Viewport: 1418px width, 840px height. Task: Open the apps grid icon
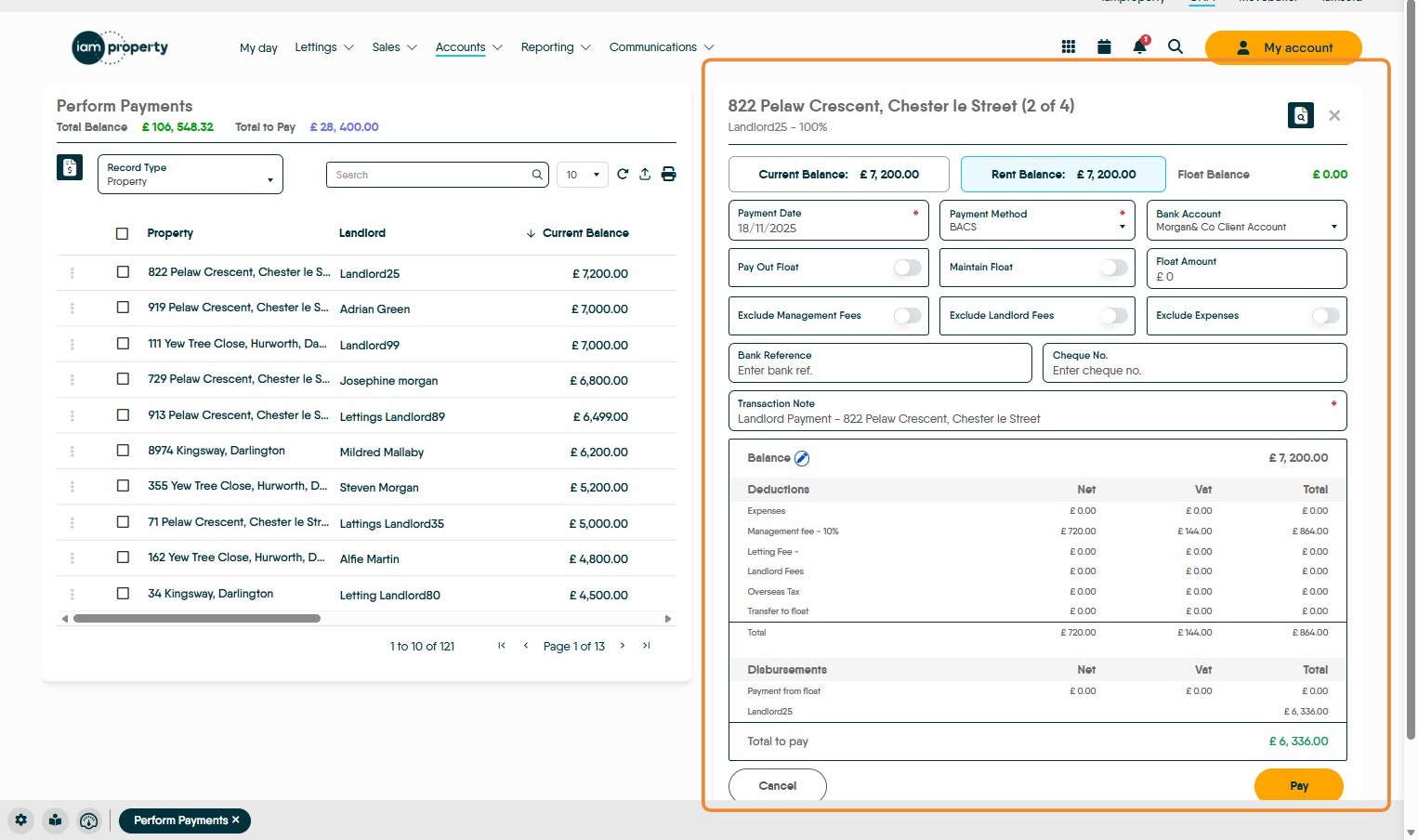tap(1069, 46)
